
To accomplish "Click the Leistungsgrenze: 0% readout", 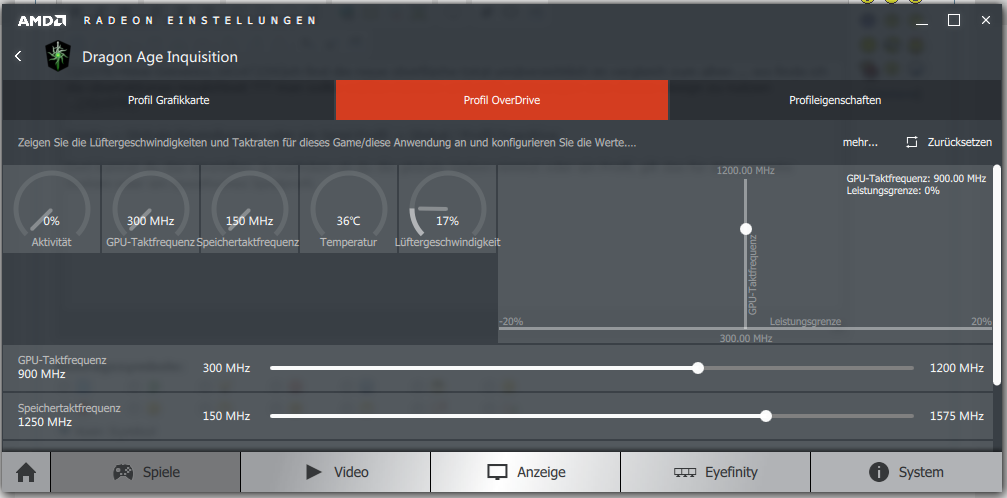I will click(893, 191).
